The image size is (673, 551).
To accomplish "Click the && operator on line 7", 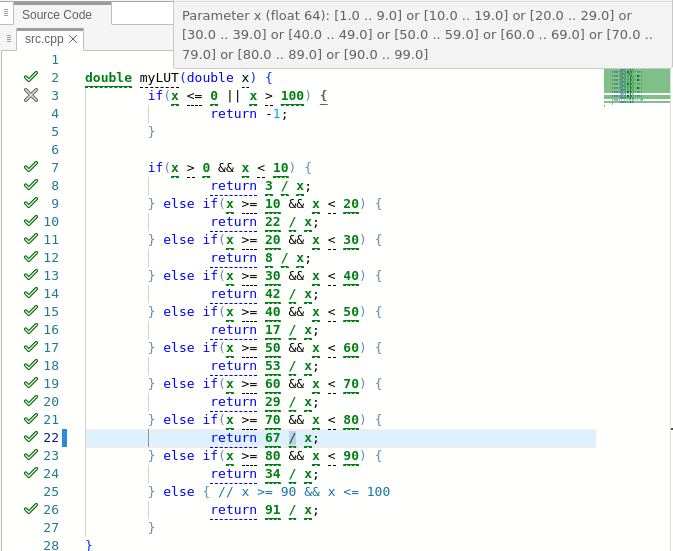I will tap(226, 168).
